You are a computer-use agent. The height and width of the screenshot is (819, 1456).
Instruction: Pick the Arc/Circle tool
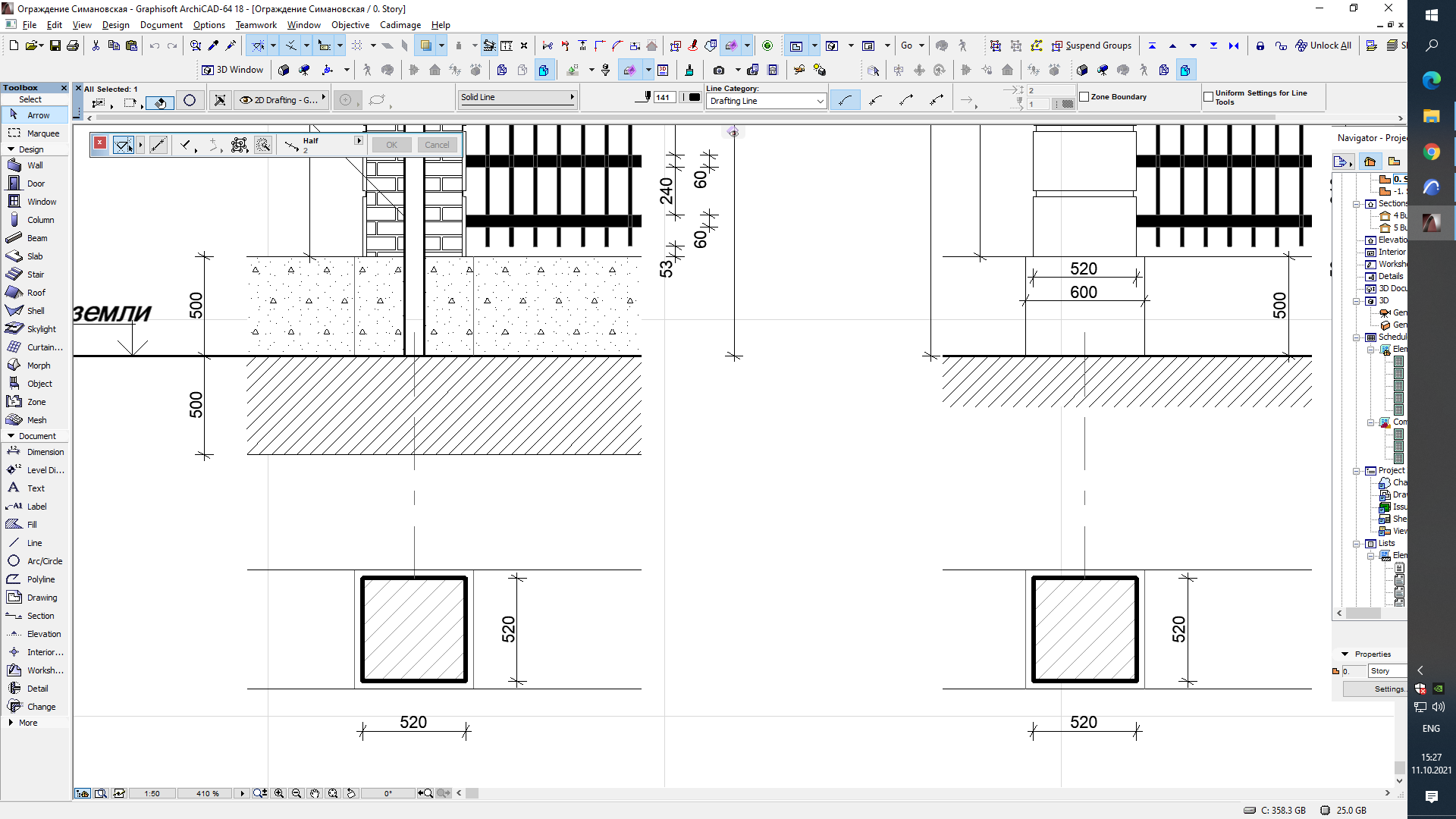[x=35, y=561]
